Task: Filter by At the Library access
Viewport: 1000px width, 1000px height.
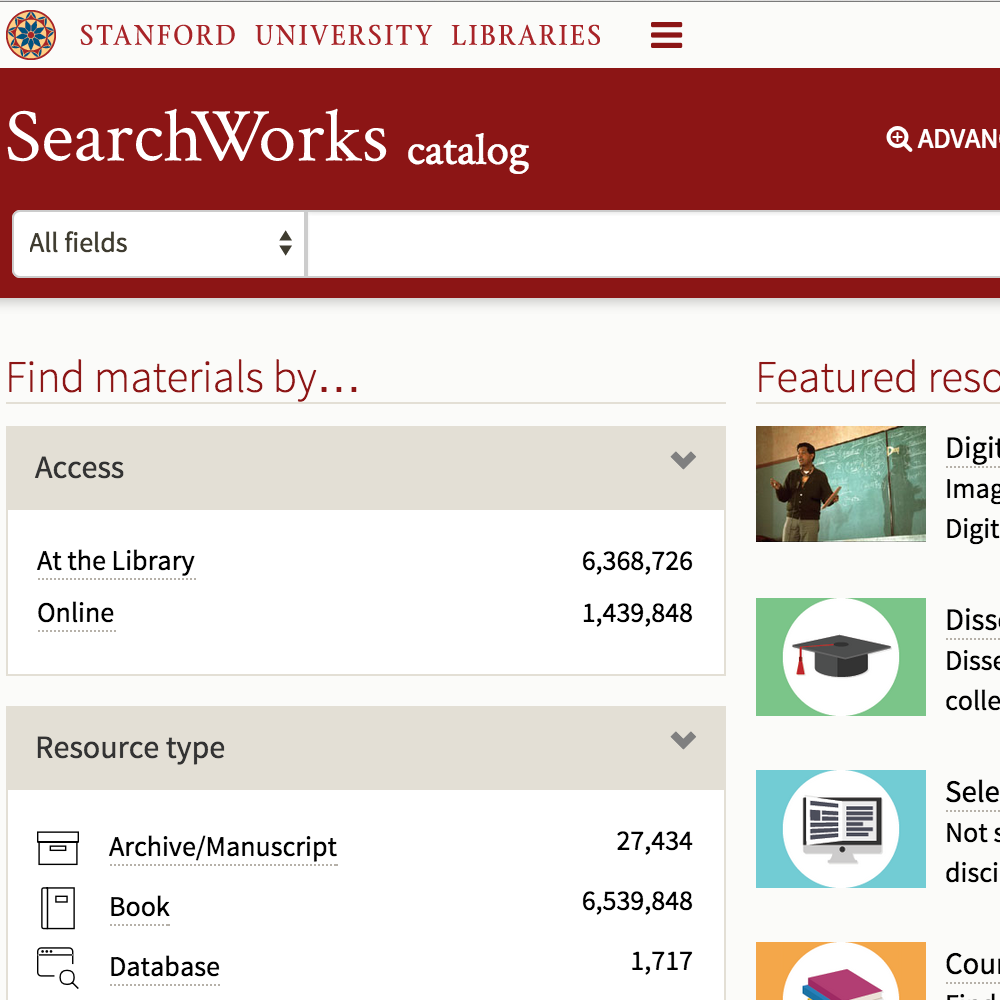Action: coord(116,561)
